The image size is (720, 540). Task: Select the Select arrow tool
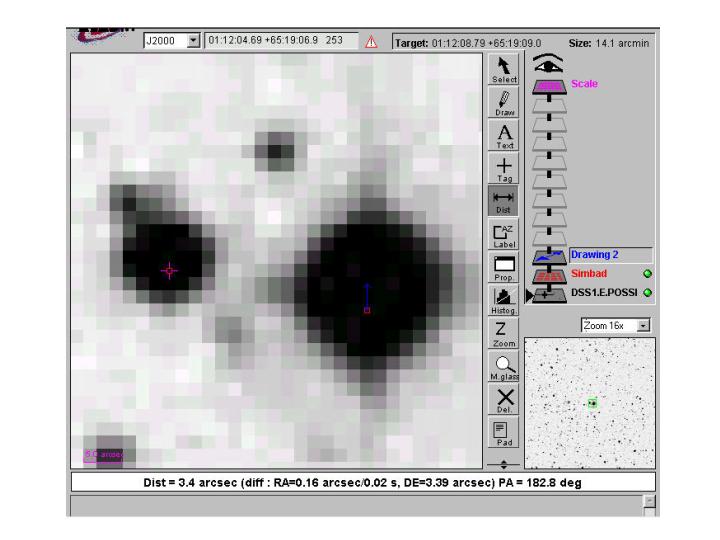505,70
